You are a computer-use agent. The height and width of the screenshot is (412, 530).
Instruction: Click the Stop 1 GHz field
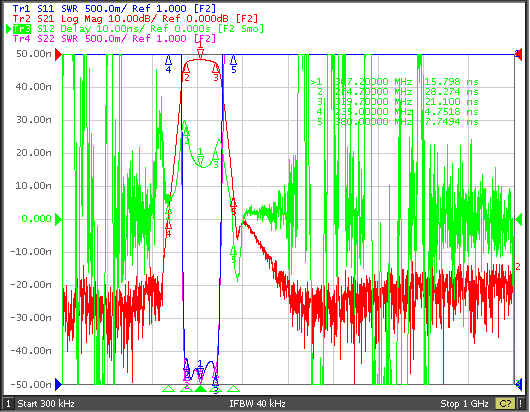[464, 404]
